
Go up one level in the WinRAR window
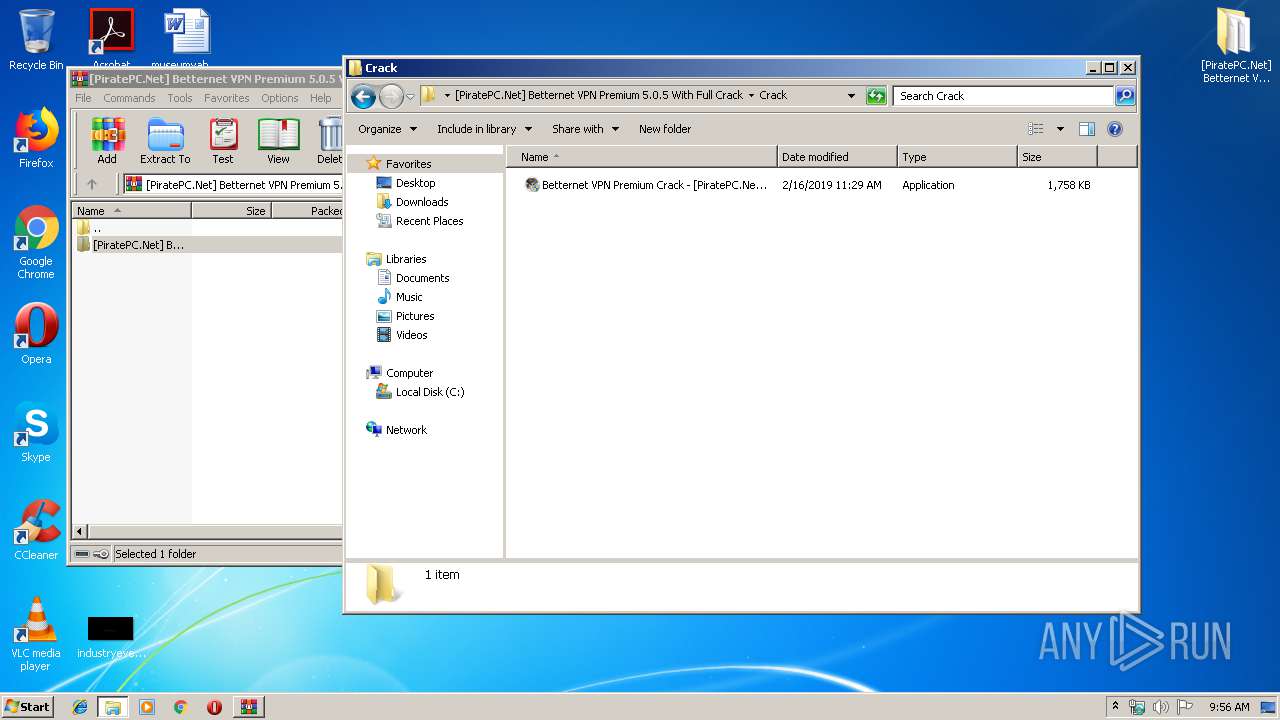click(92, 184)
